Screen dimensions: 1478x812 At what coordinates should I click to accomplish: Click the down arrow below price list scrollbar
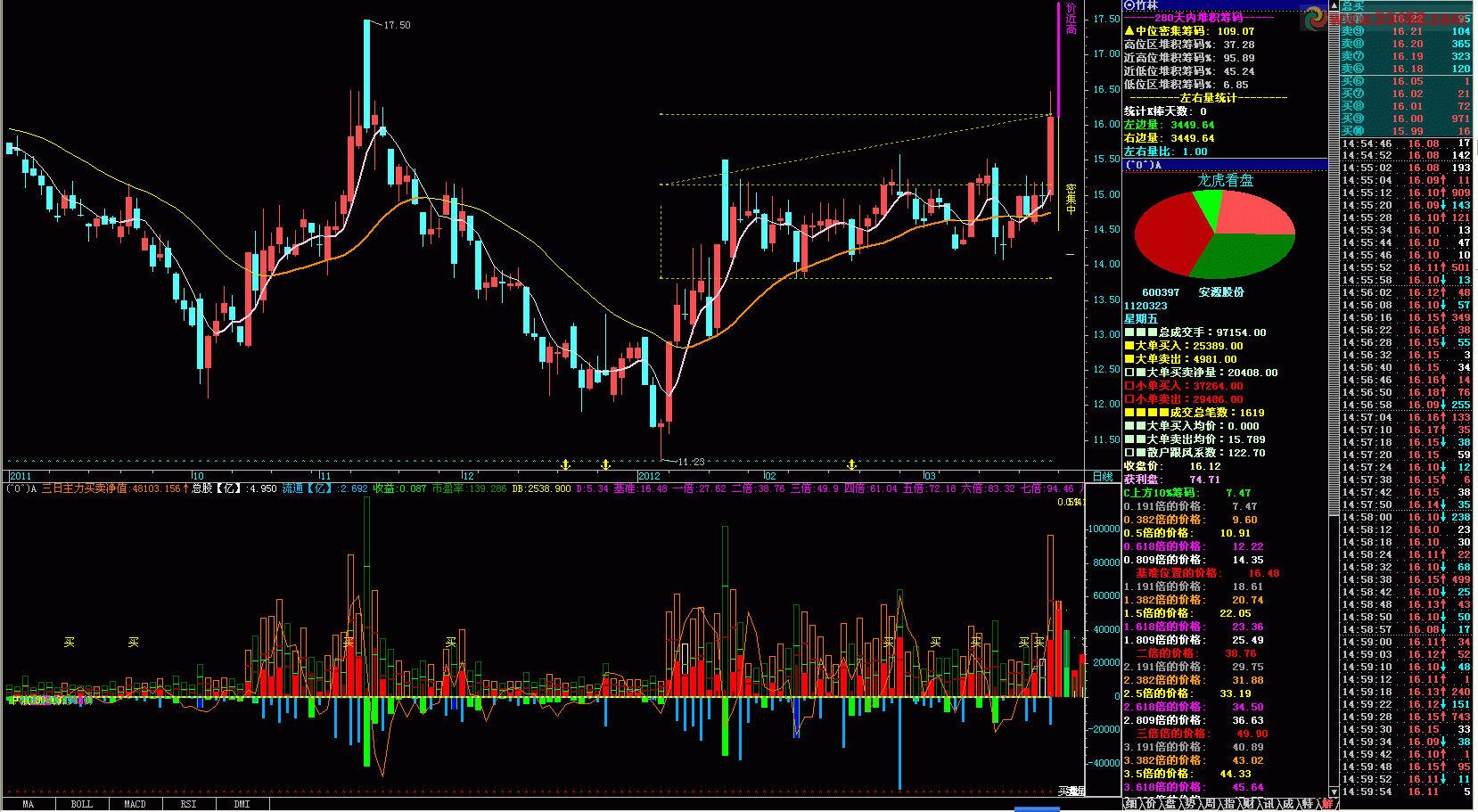coord(1334,791)
